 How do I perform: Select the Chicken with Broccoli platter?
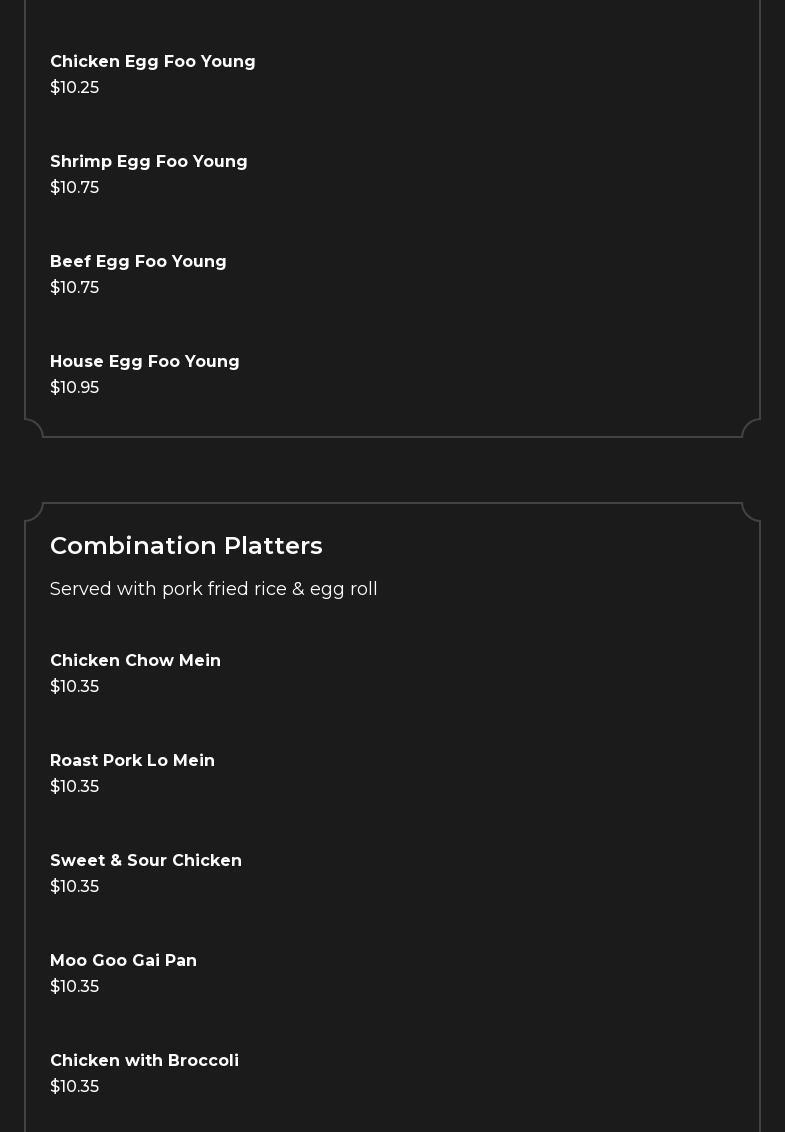[x=144, y=1061]
